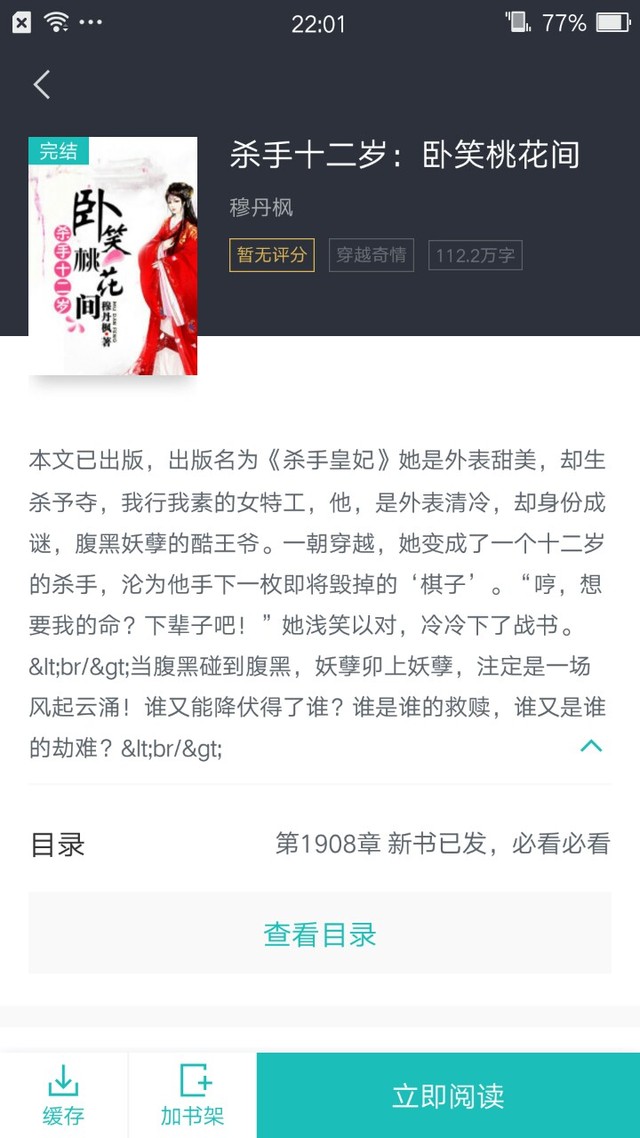The height and width of the screenshot is (1138, 640).
Task: Tap the 完结 status badge on cover
Action: coord(58,151)
